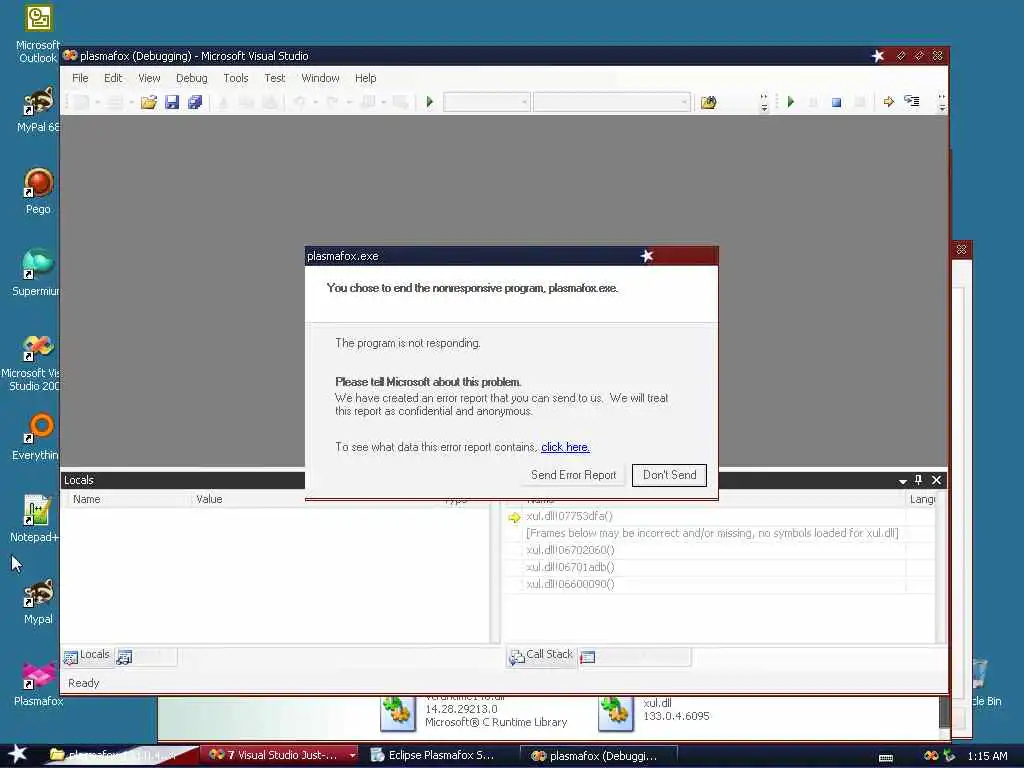
Task: Open the Test menu
Action: 274,78
